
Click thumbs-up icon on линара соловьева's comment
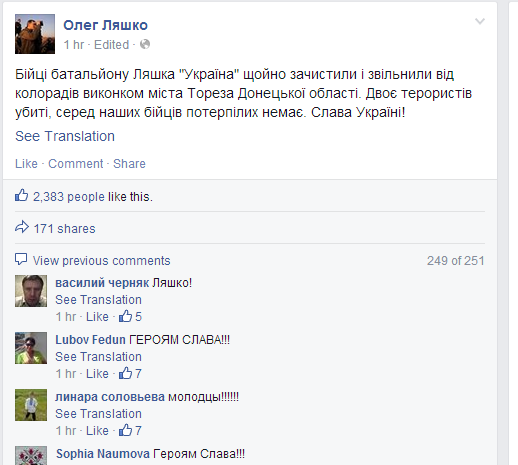click(x=125, y=430)
